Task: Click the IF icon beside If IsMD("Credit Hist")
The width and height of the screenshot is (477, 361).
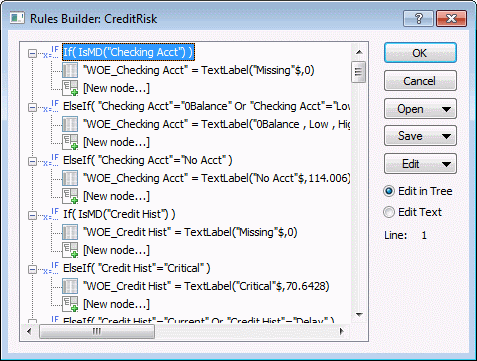Action: [x=51, y=214]
